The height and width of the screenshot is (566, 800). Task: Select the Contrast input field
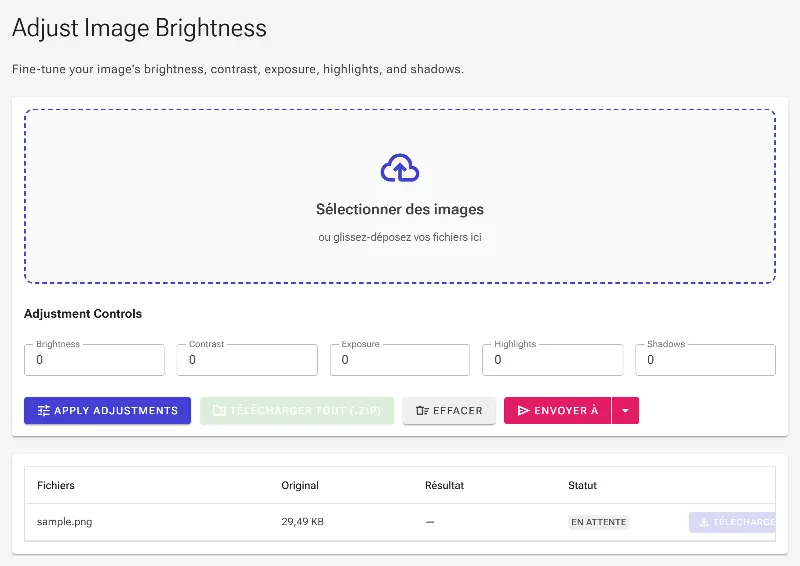pyautogui.click(x=247, y=360)
